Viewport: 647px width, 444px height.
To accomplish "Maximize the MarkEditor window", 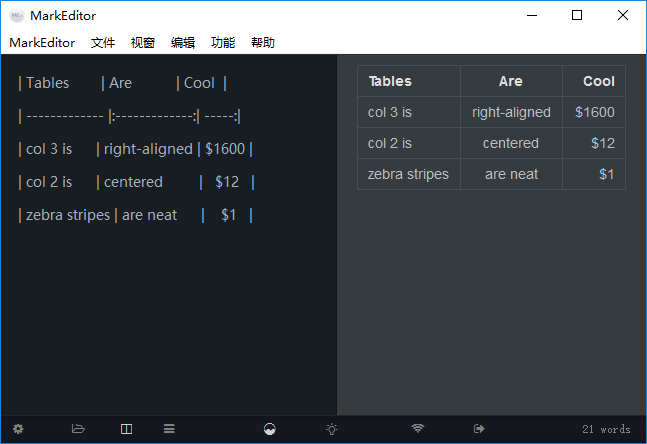I will (577, 15).
